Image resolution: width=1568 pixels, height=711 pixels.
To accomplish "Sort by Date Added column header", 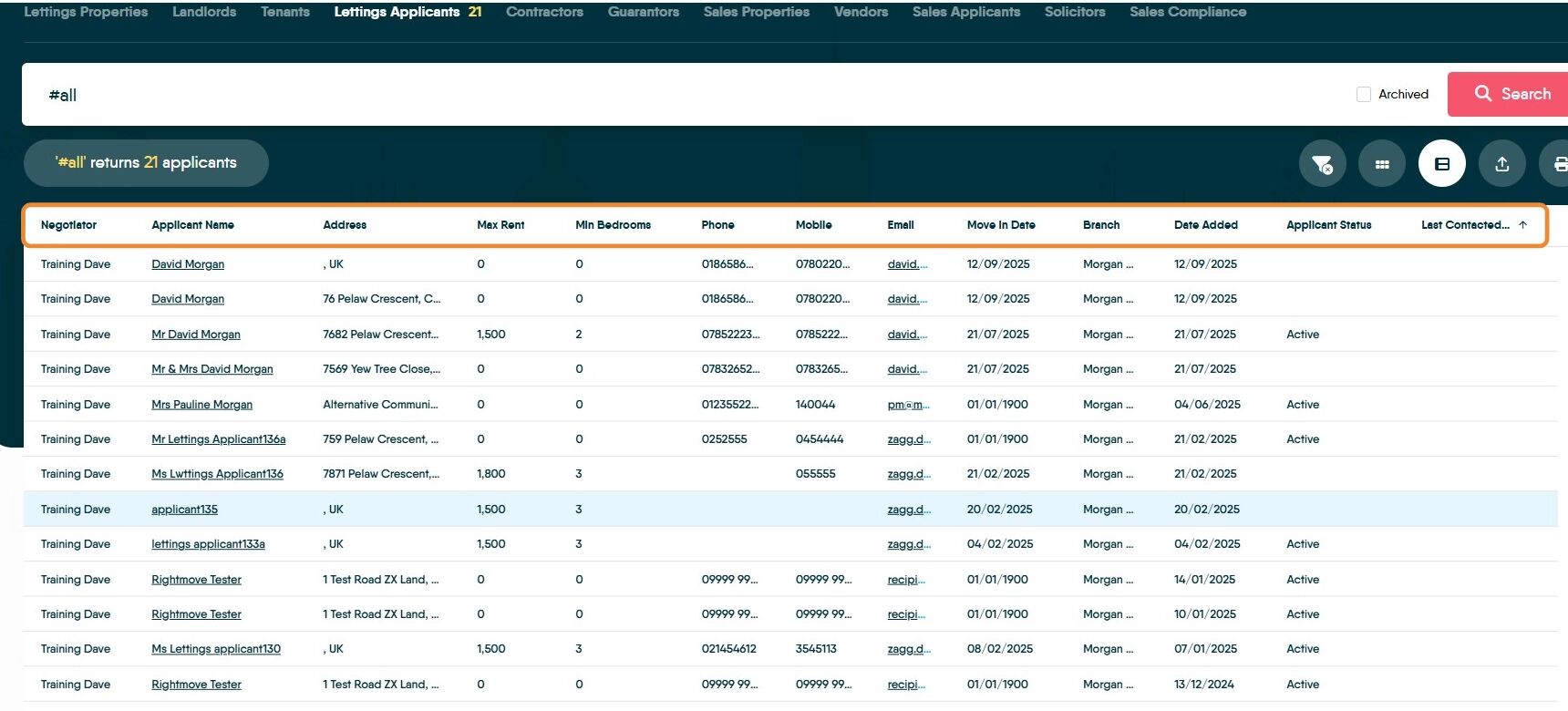I will pos(1205,225).
